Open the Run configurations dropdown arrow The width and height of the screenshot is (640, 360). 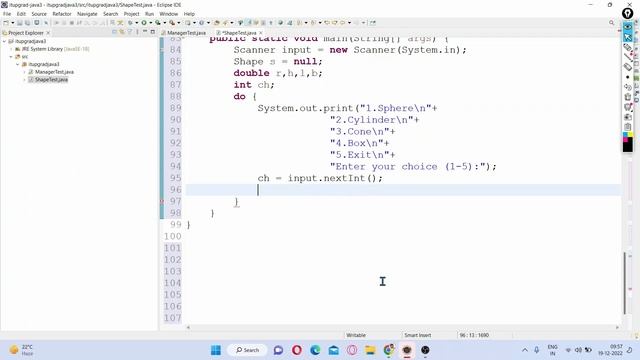tap(151, 23)
